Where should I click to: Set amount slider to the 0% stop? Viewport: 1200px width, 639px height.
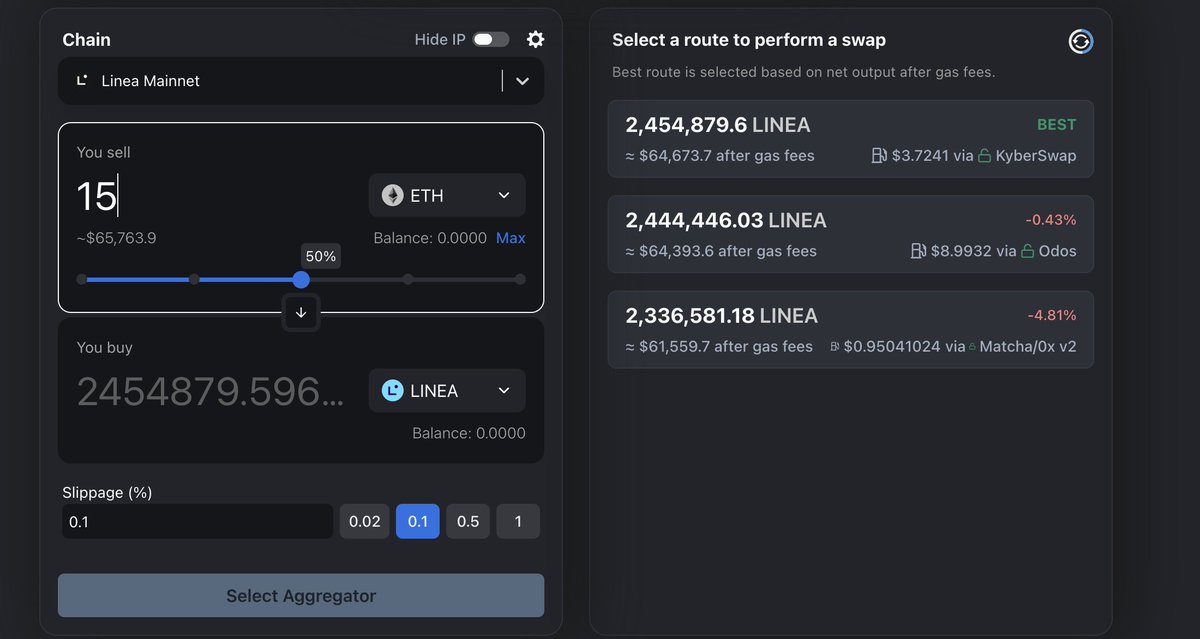82,279
